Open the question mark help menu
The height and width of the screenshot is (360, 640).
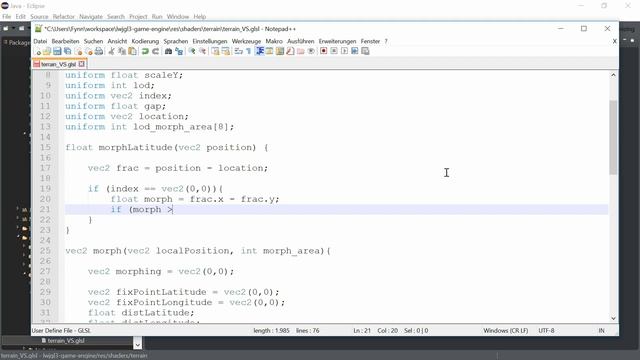(386, 41)
